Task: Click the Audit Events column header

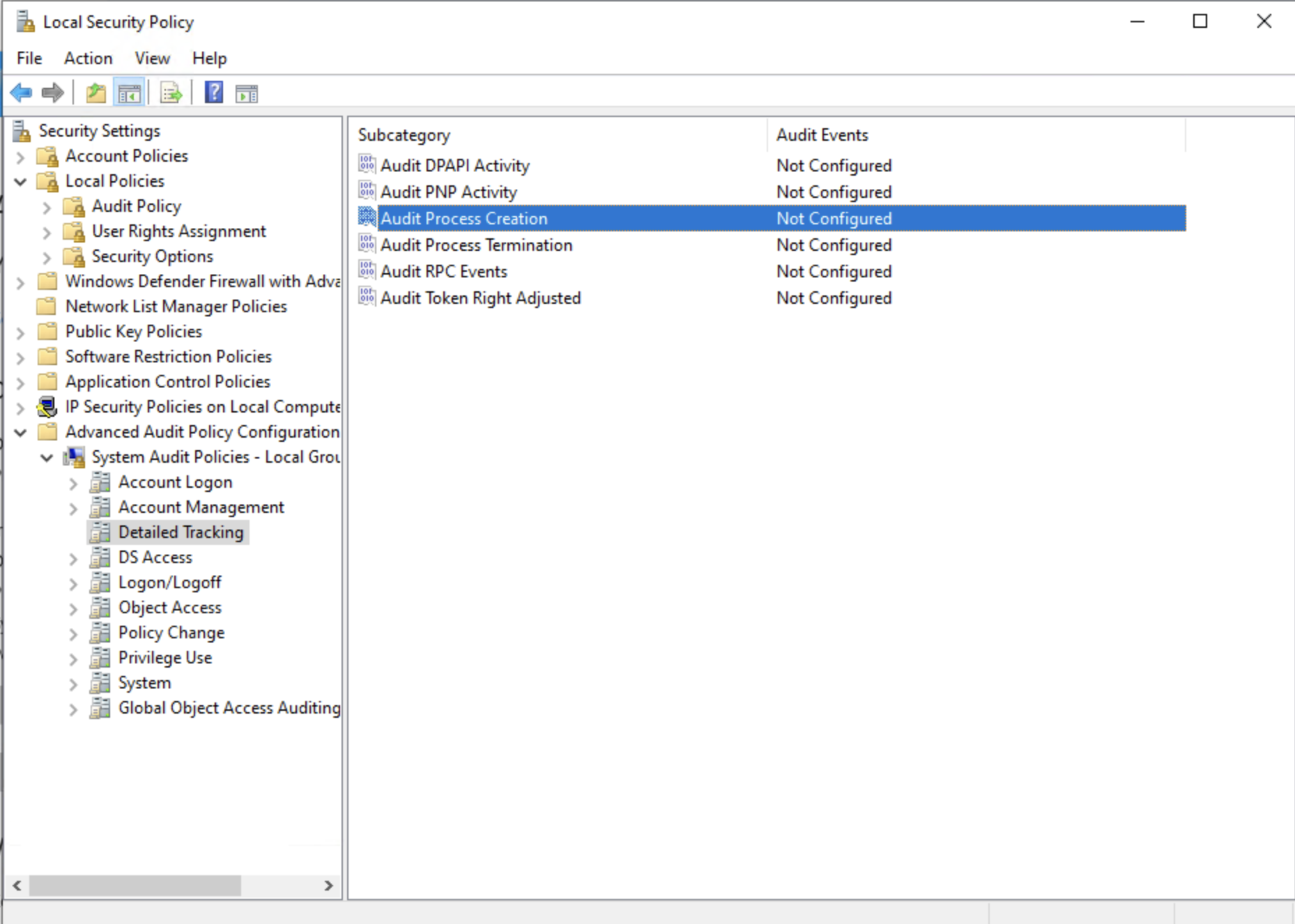Action: 822,134
